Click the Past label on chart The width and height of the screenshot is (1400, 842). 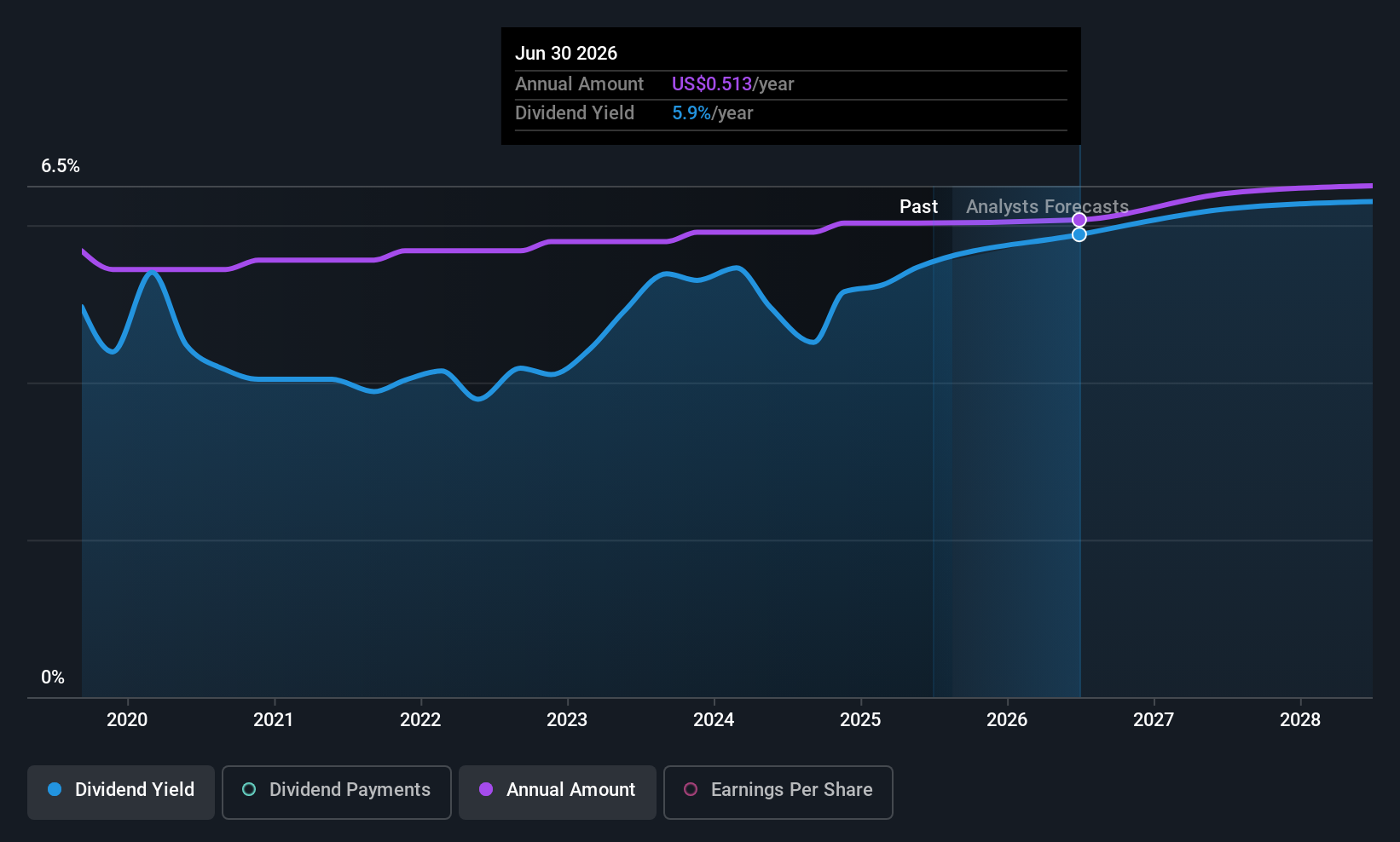918,207
